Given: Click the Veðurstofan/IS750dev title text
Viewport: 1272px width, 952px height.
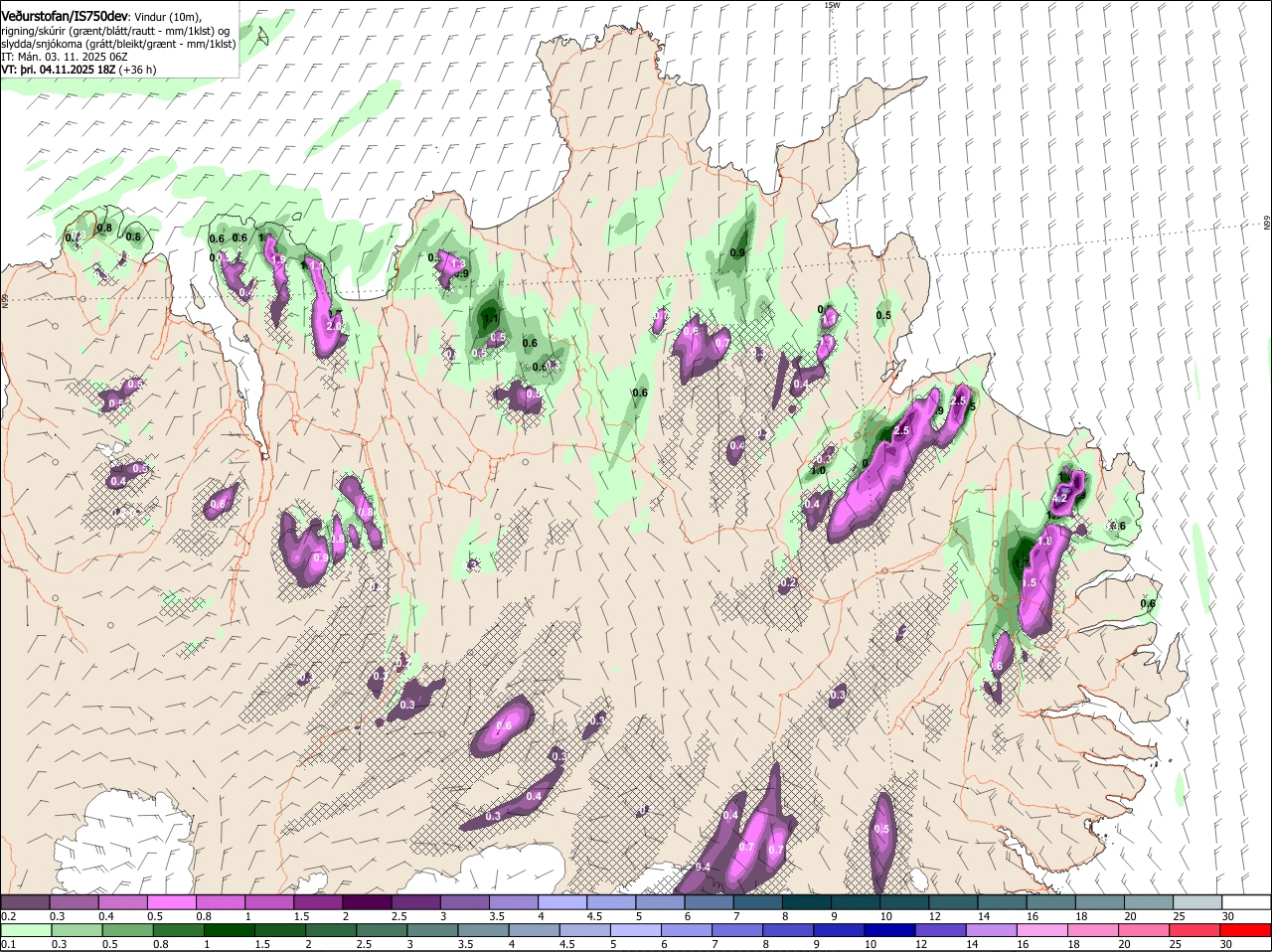Looking at the screenshot, I should click(66, 17).
